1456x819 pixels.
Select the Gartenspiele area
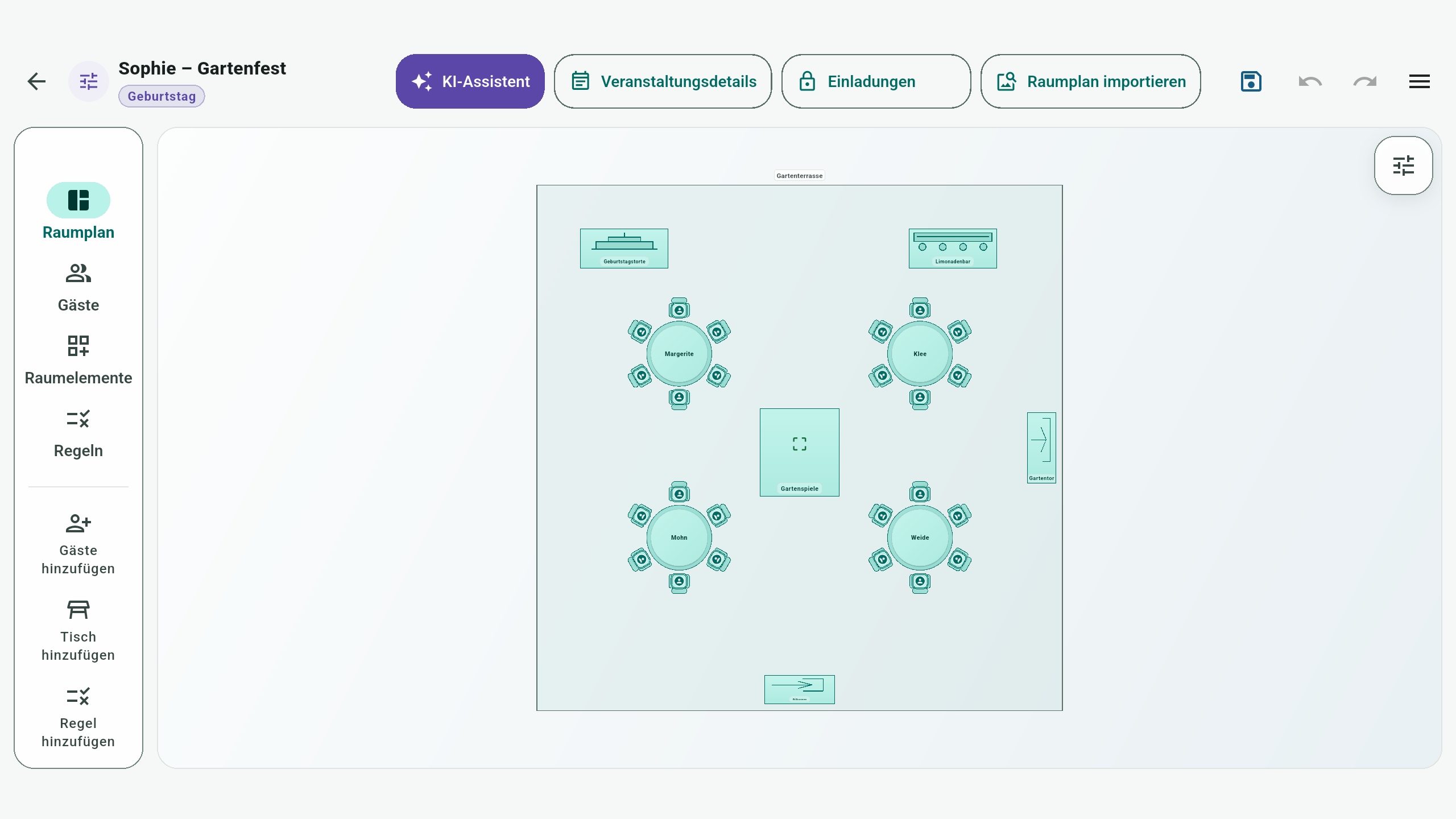pyautogui.click(x=800, y=452)
